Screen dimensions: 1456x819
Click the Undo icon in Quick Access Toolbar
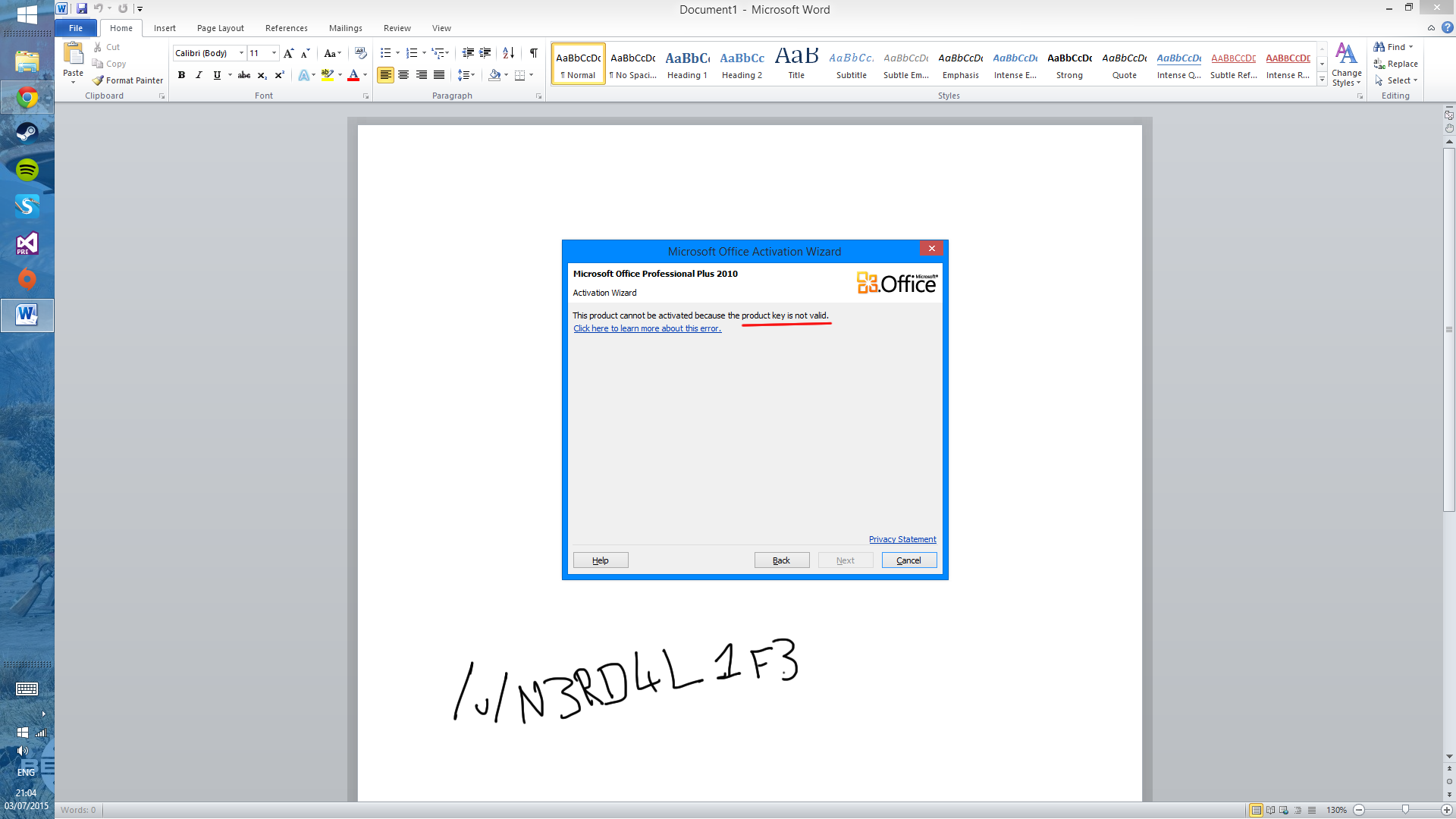[98, 8]
